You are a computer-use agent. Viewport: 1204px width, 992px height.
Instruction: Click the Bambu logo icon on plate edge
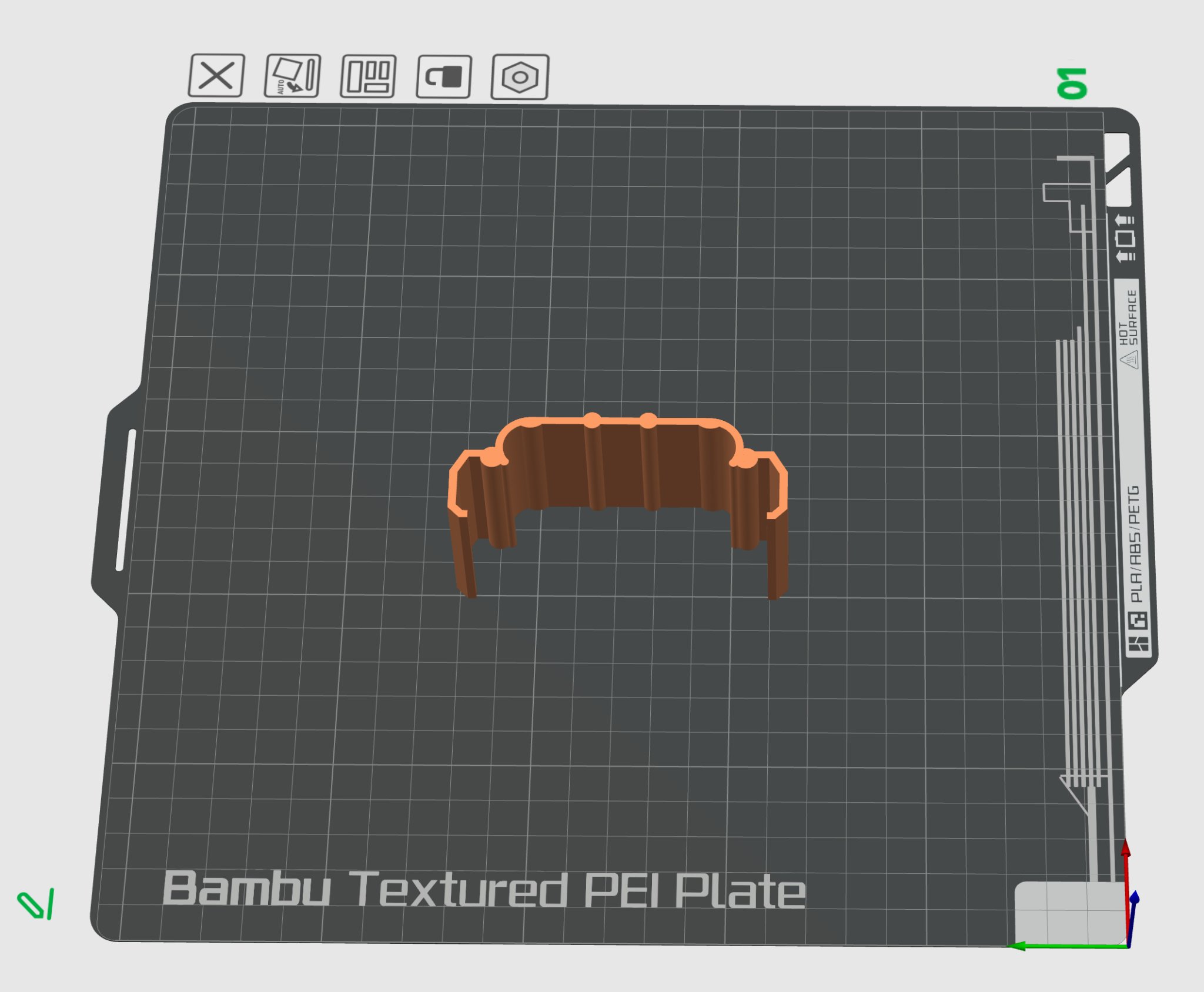1139,644
